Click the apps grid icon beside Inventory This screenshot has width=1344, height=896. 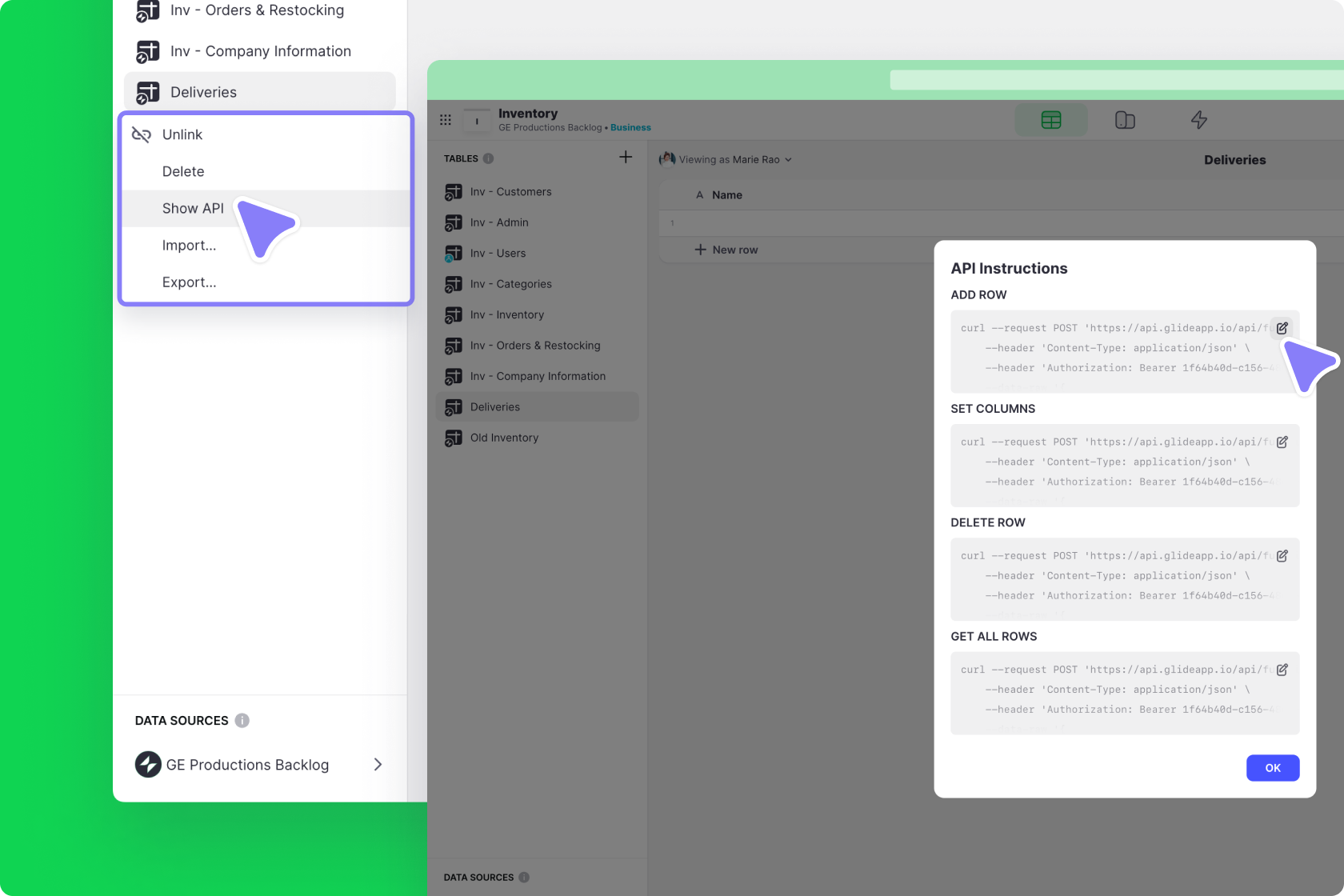(x=446, y=120)
